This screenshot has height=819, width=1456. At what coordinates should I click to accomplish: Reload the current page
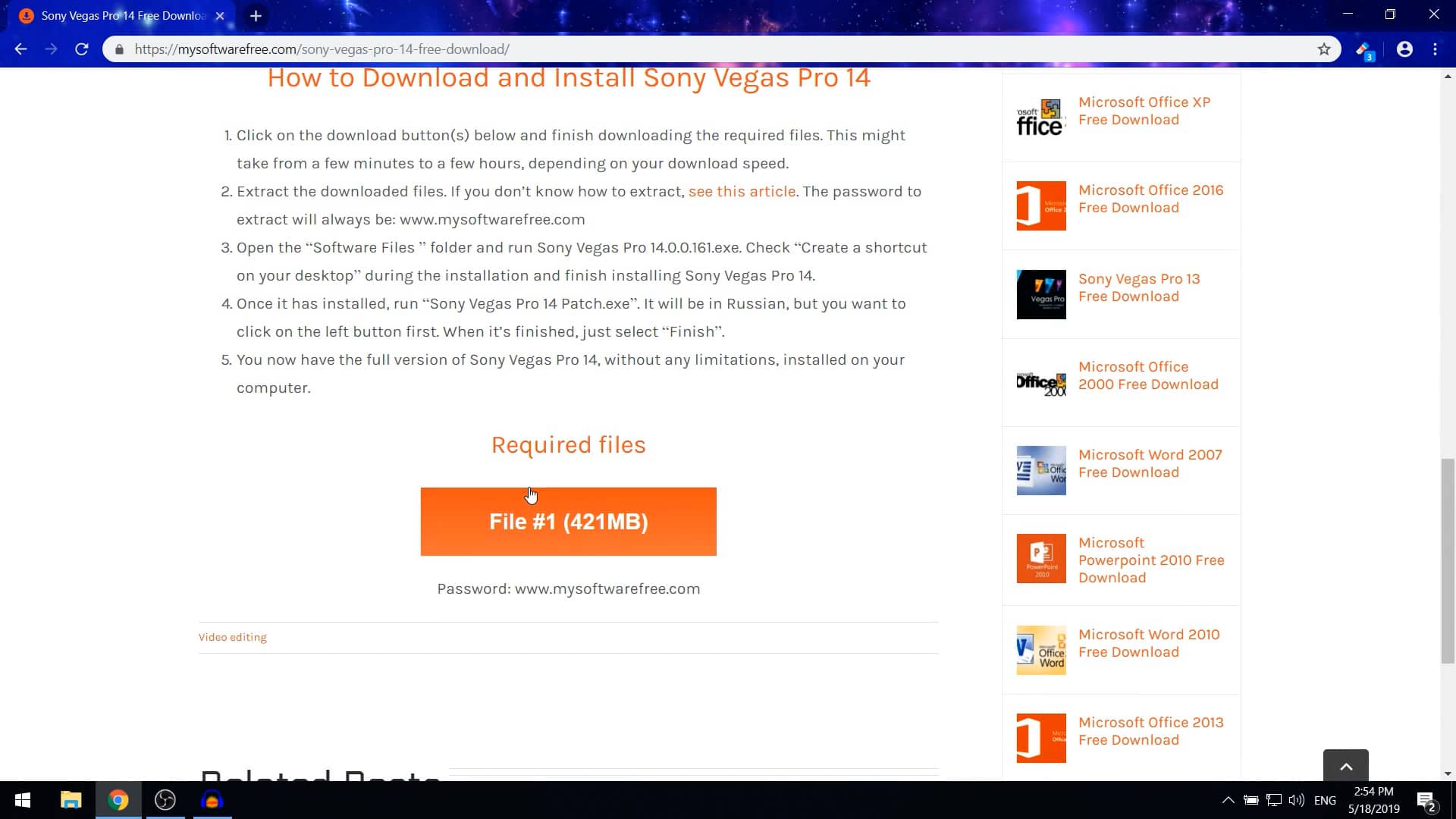83,49
